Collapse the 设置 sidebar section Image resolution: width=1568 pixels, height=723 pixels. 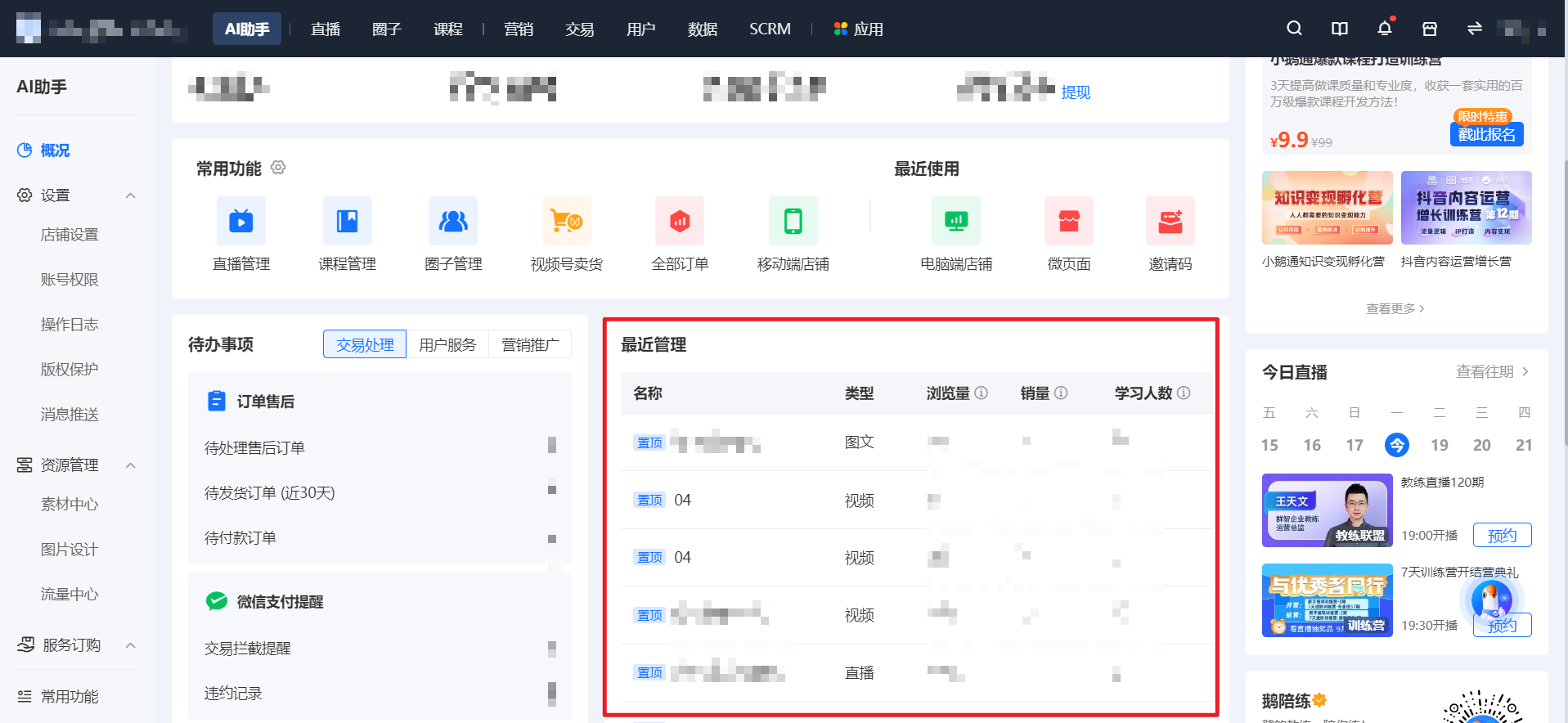click(x=130, y=195)
